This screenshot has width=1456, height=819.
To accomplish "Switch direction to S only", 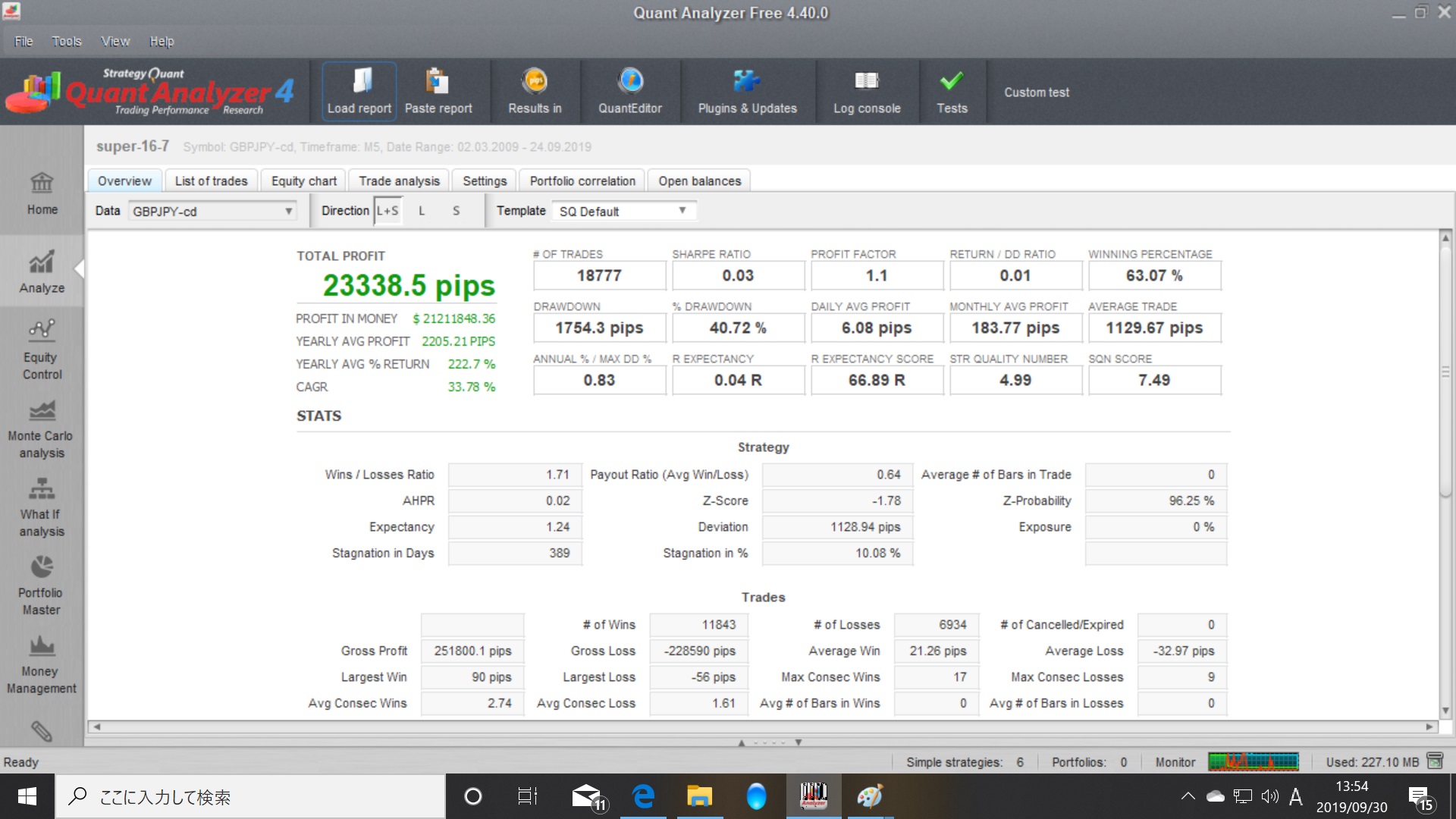I will click(456, 211).
